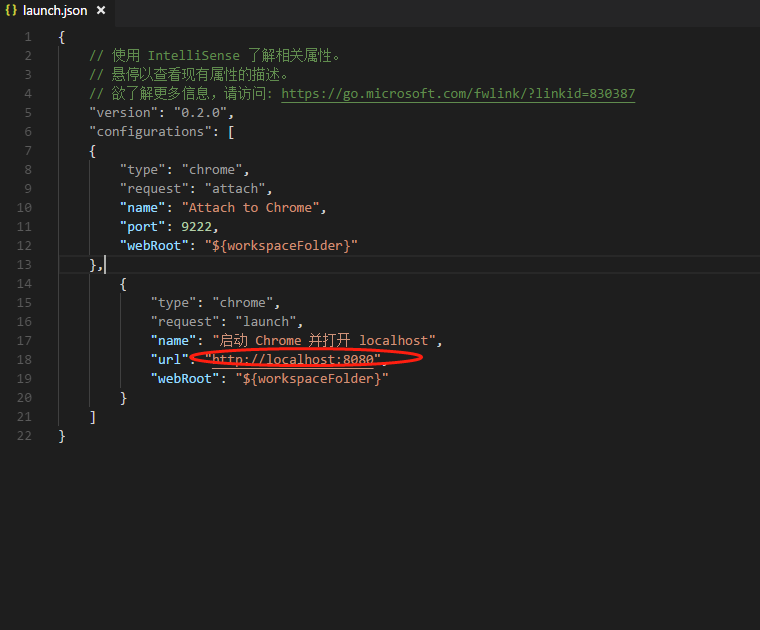Click the "chrome" type value on line 15
The image size is (760, 630).
tap(243, 303)
